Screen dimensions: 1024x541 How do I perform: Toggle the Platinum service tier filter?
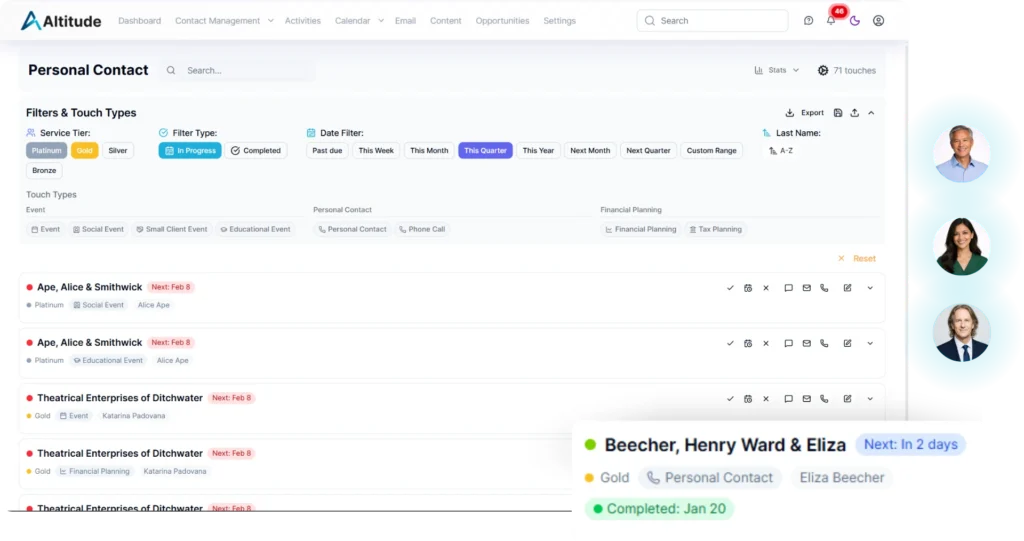(46, 151)
